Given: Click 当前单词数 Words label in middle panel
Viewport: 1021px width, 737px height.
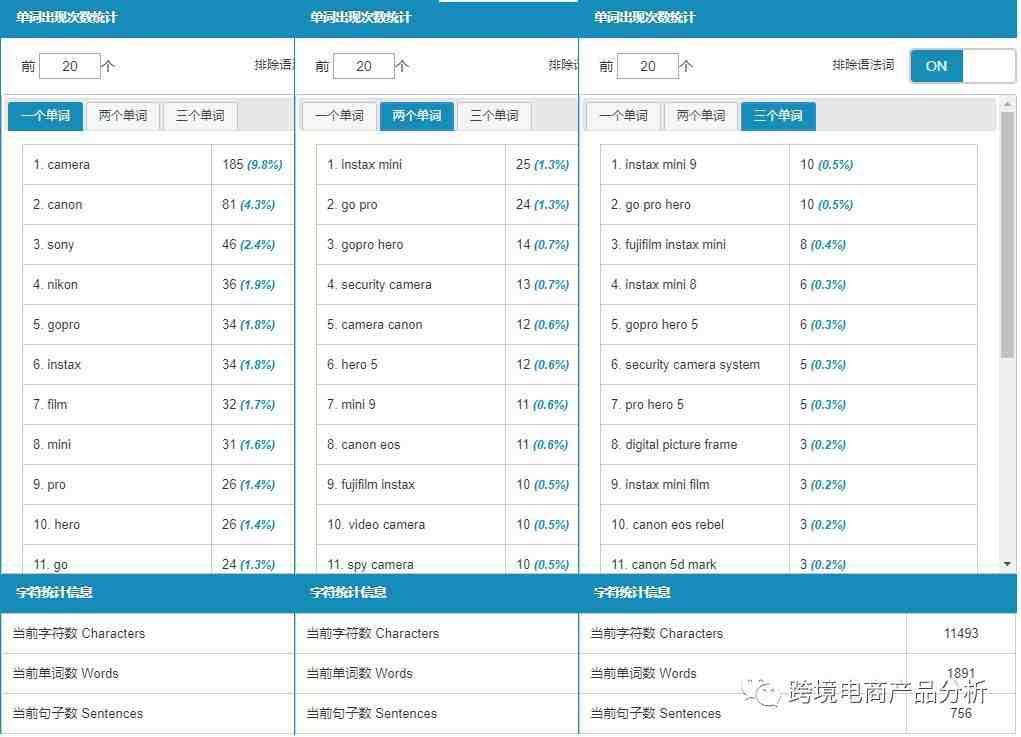Looking at the screenshot, I should 359,673.
